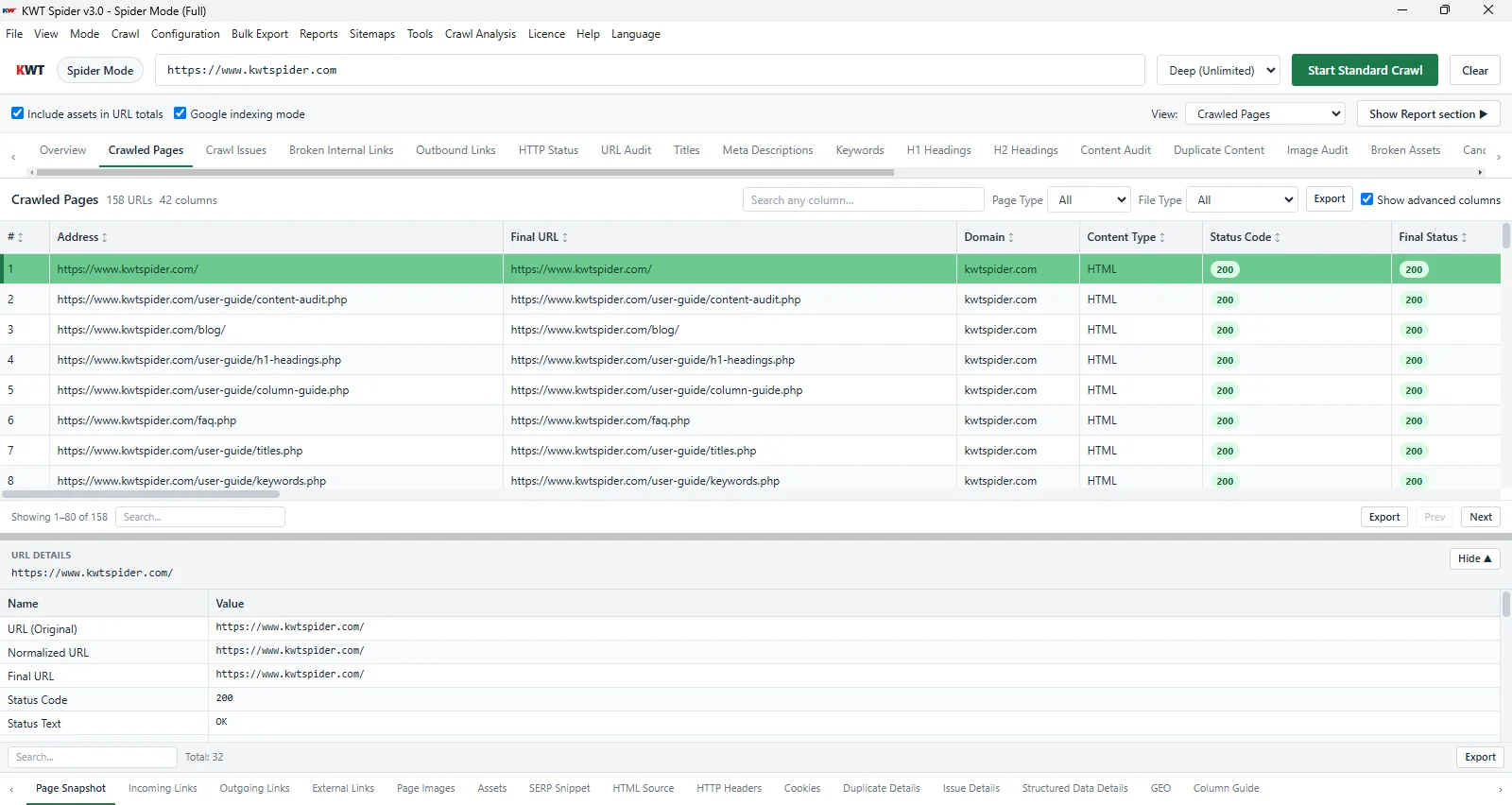Click the table horizontal scrollbar thumb
The width and height of the screenshot is (1512, 805).
pos(141,494)
